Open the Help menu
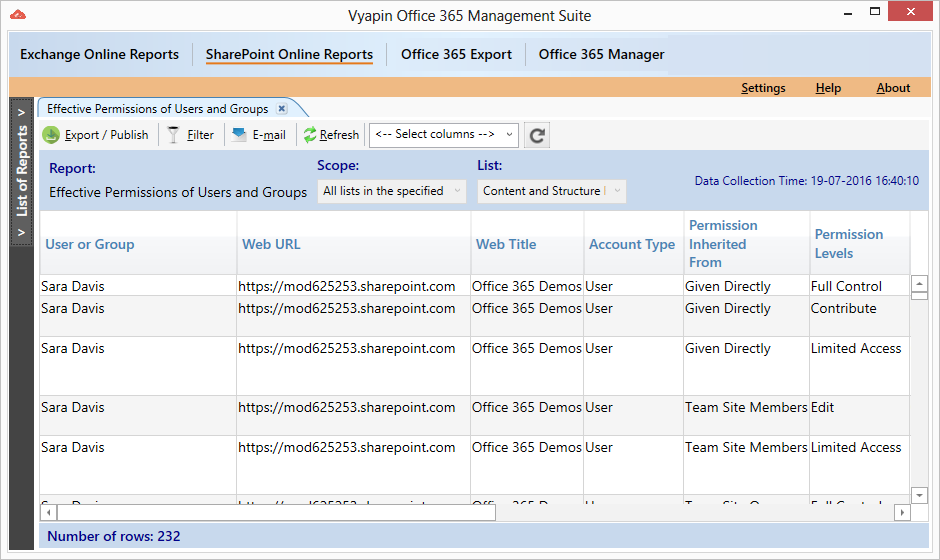The image size is (940, 560). pyautogui.click(x=828, y=88)
